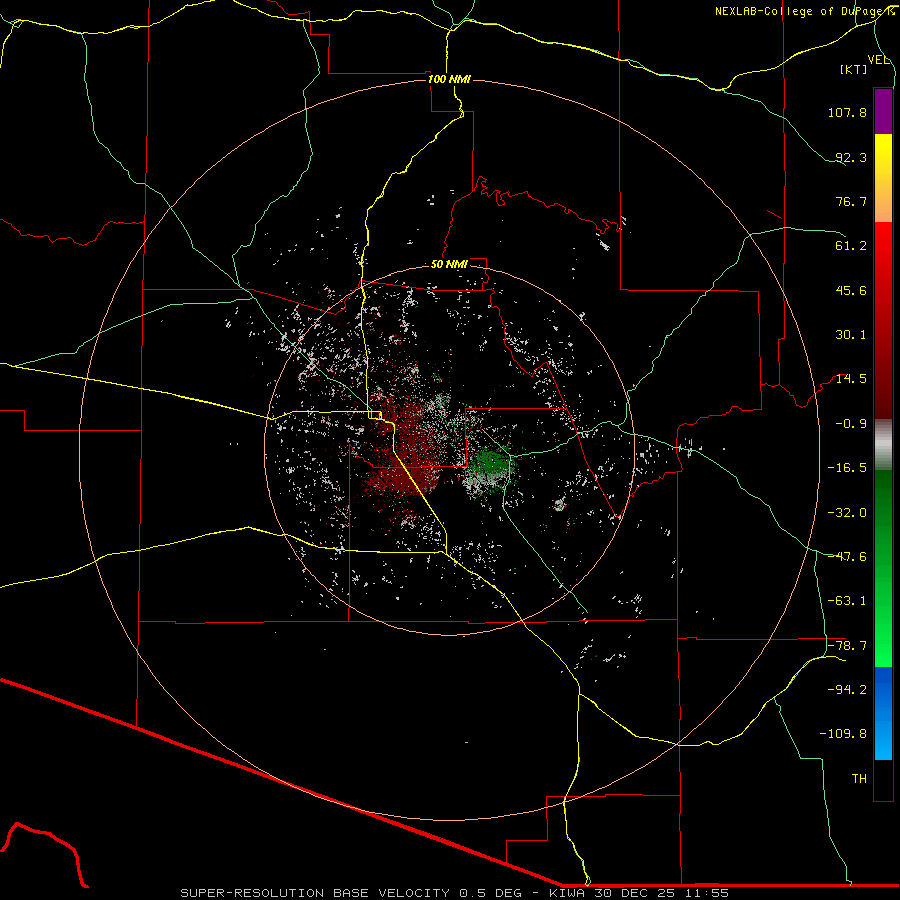Click the purple segment of the color bar
The height and width of the screenshot is (900, 900).
click(883, 111)
